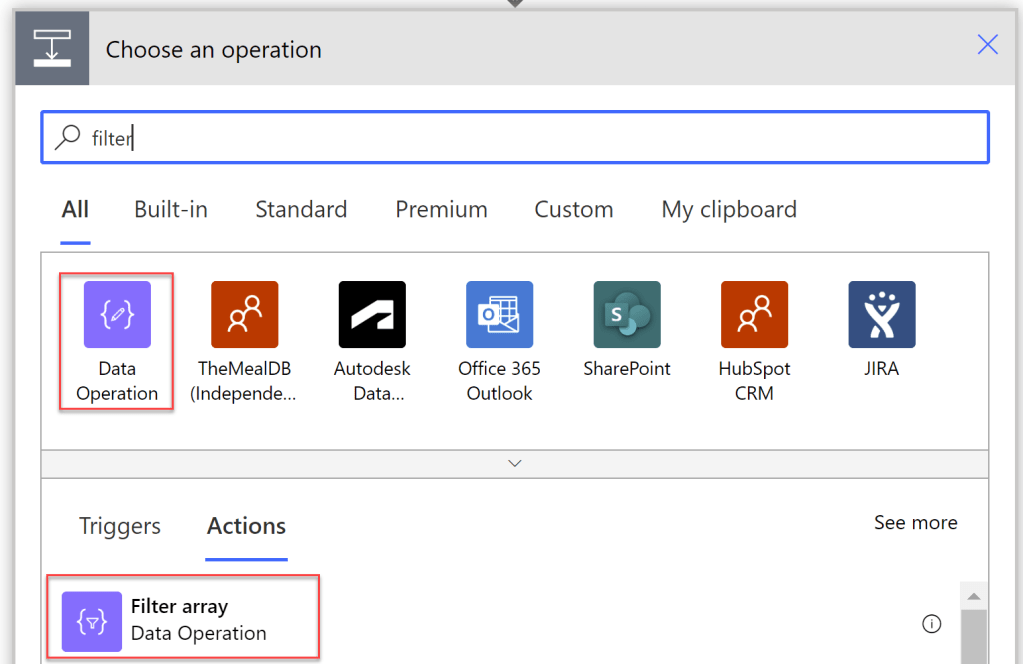Go to the Custom tab

tap(573, 210)
